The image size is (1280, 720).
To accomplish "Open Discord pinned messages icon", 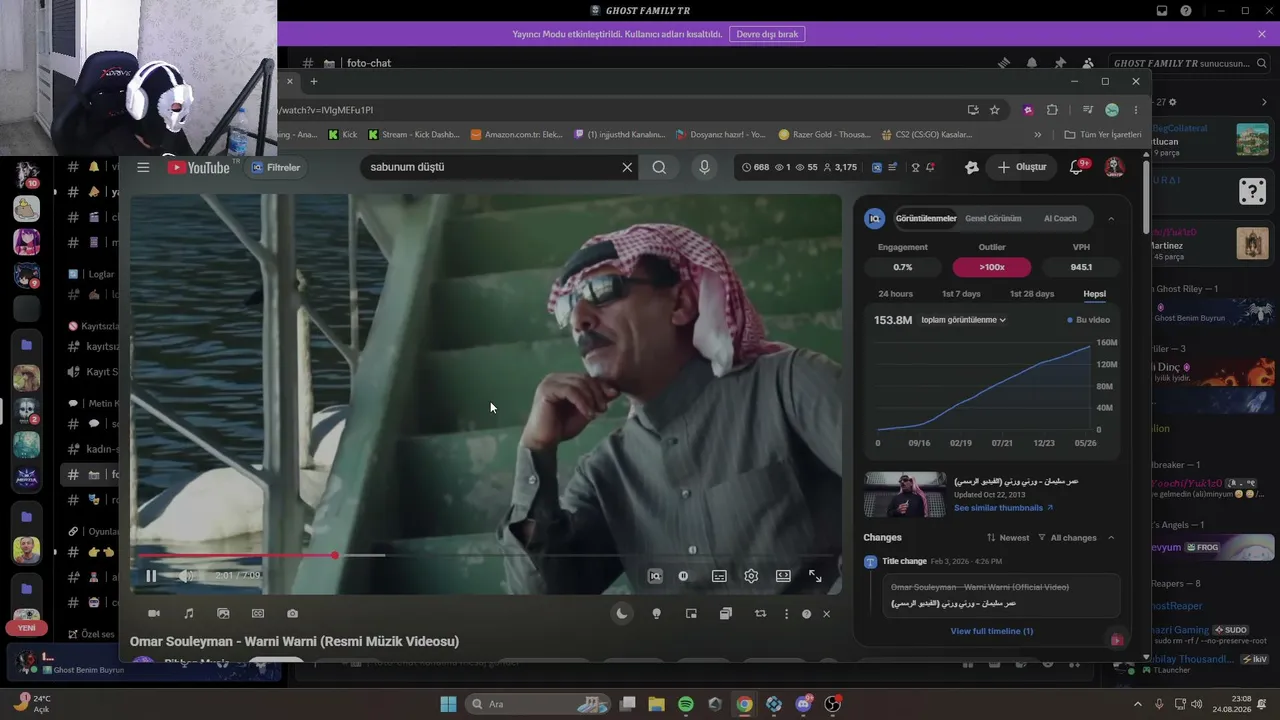I will click(x=1060, y=63).
